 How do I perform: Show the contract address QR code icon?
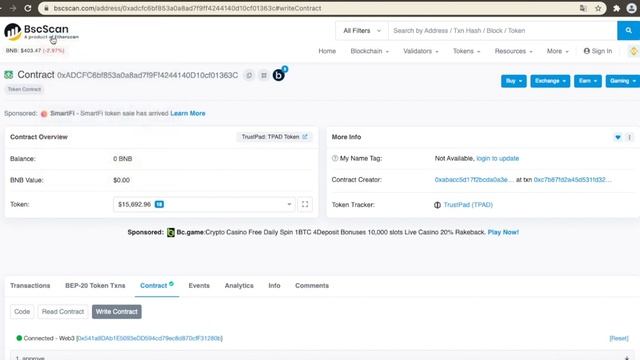pos(264,75)
